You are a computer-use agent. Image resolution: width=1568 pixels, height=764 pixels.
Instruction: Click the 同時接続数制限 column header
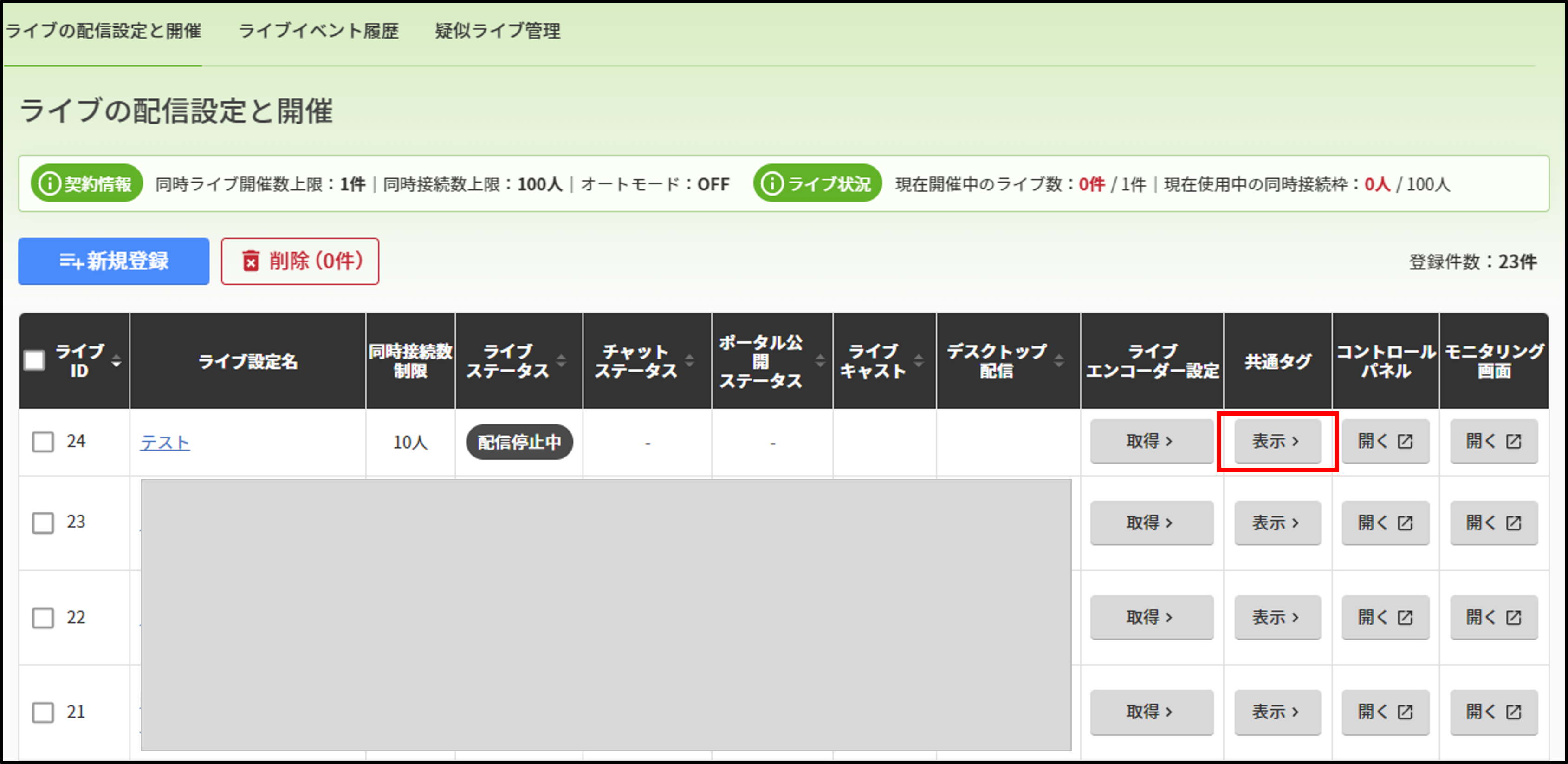click(x=410, y=361)
